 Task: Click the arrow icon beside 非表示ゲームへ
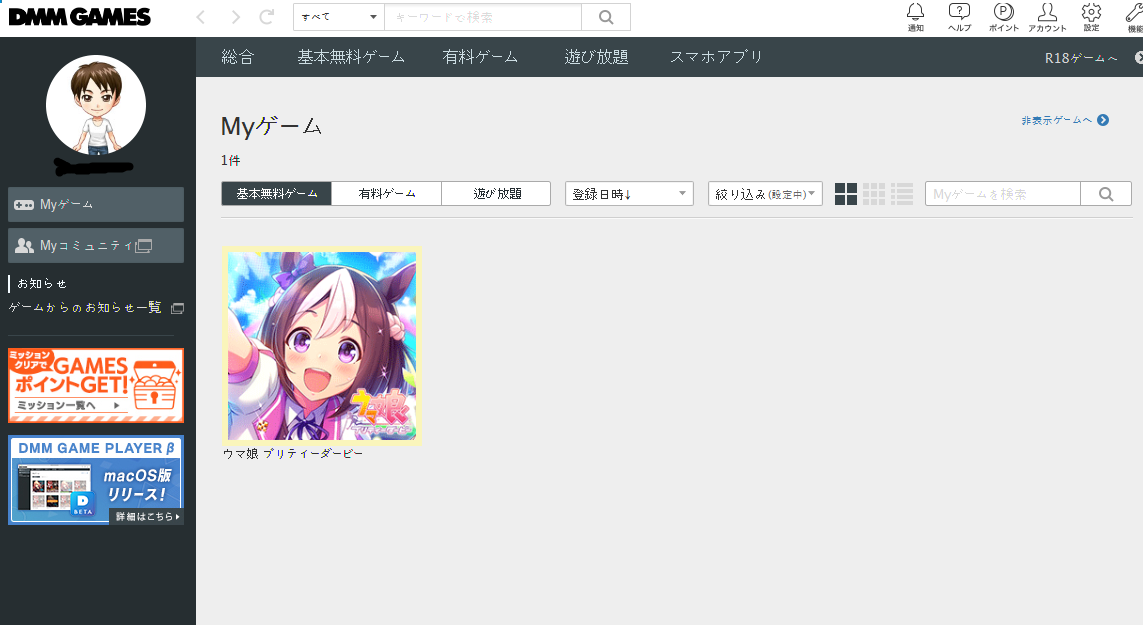tap(1103, 120)
